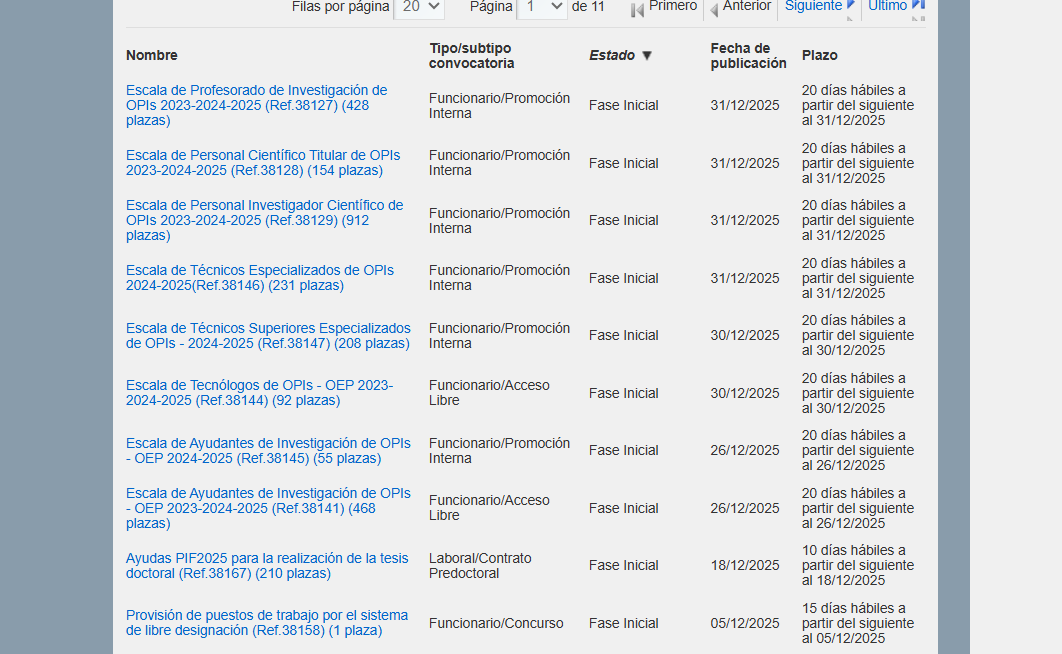
Task: Click the 'de 11' total pages text
Action: [588, 7]
